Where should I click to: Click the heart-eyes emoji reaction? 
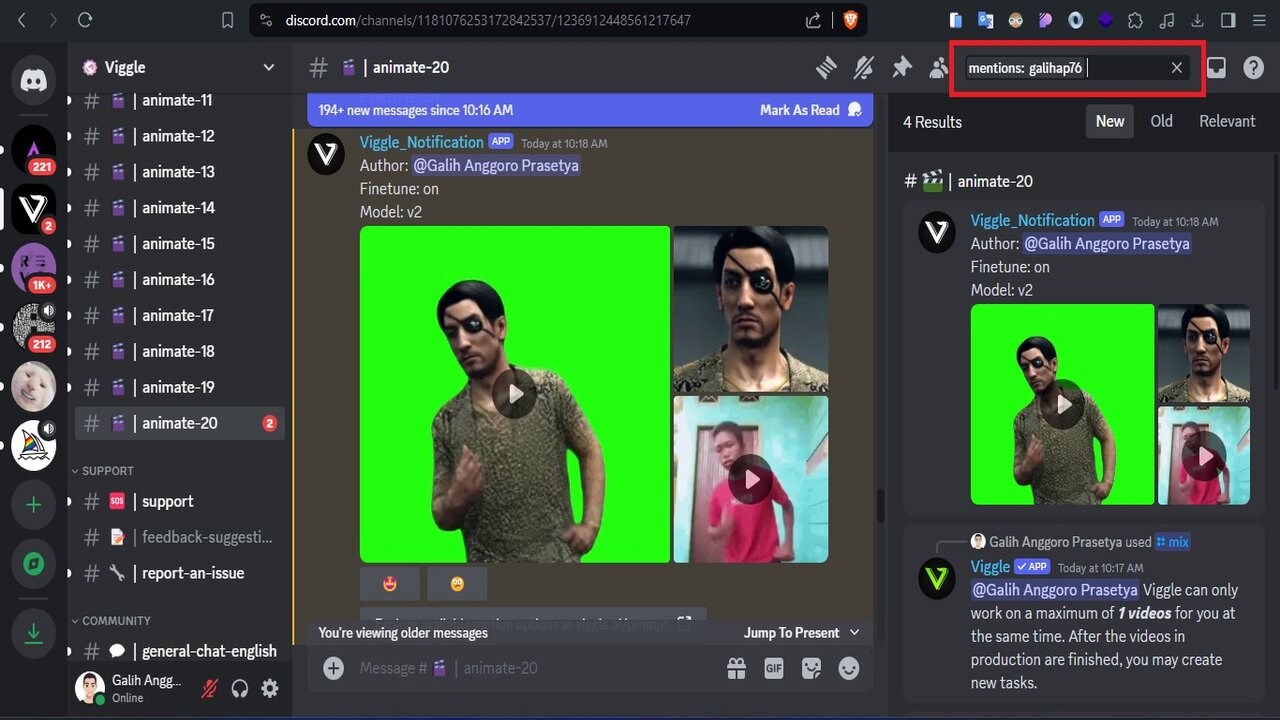click(389, 584)
